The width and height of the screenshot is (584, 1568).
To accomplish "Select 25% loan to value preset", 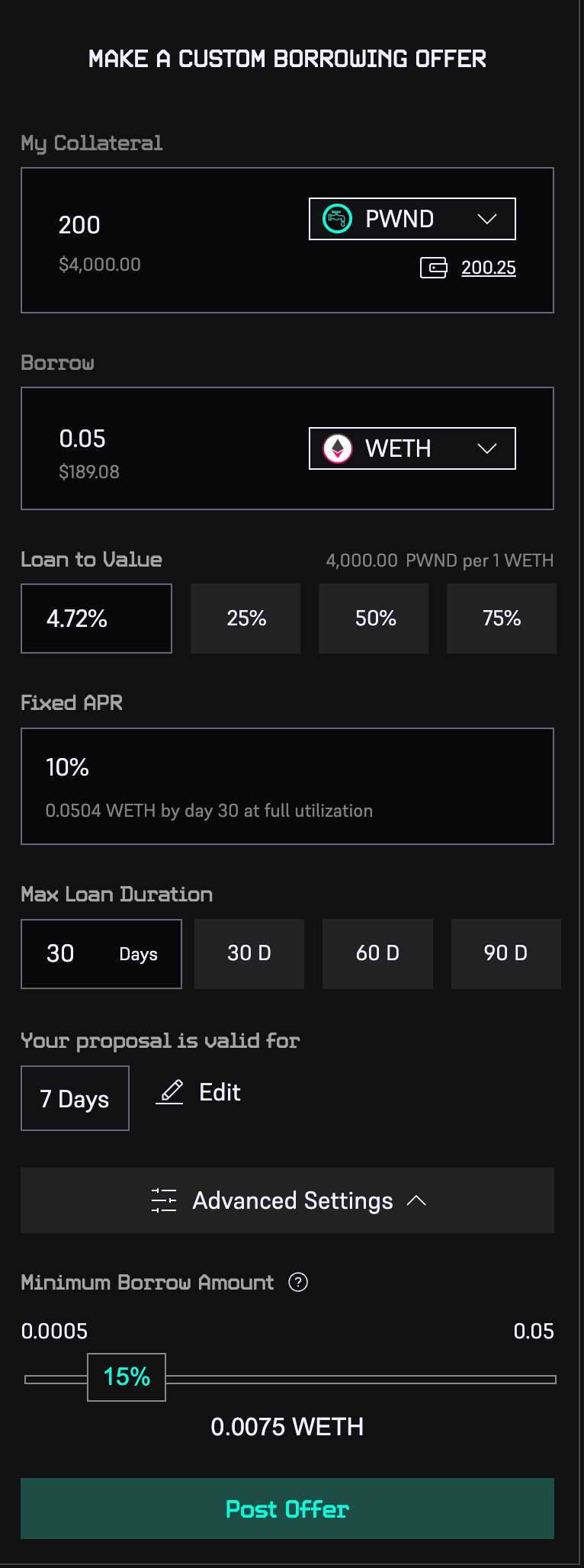I will tap(245, 619).
